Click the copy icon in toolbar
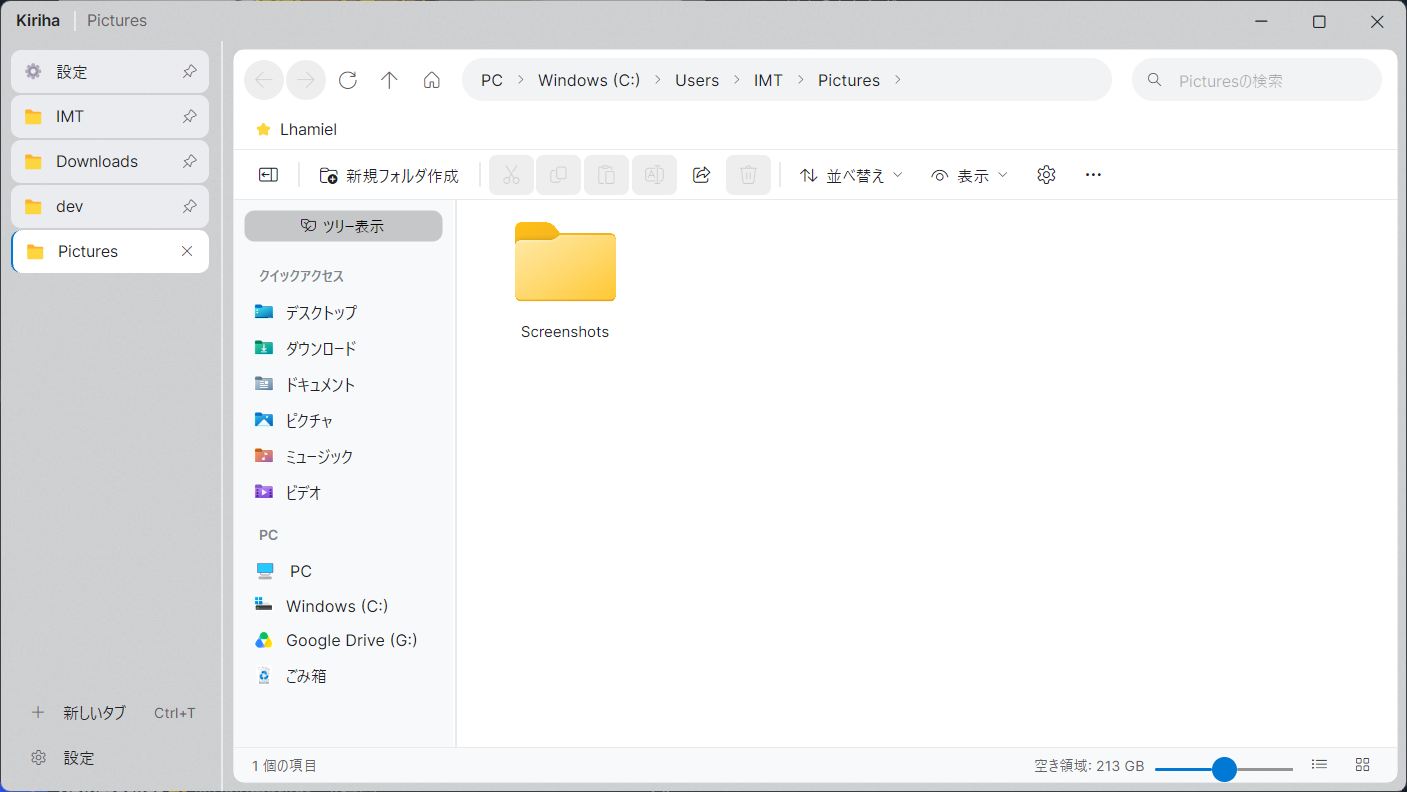 click(558, 175)
